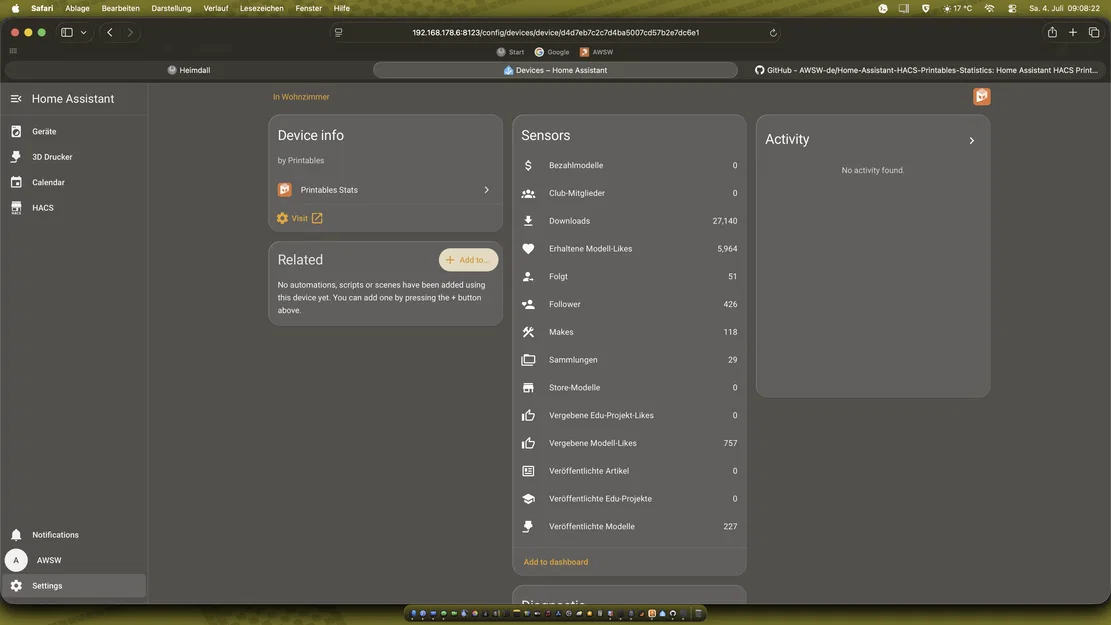Open Geräte in the sidebar
Viewport: 1111px width, 625px height.
click(74, 132)
